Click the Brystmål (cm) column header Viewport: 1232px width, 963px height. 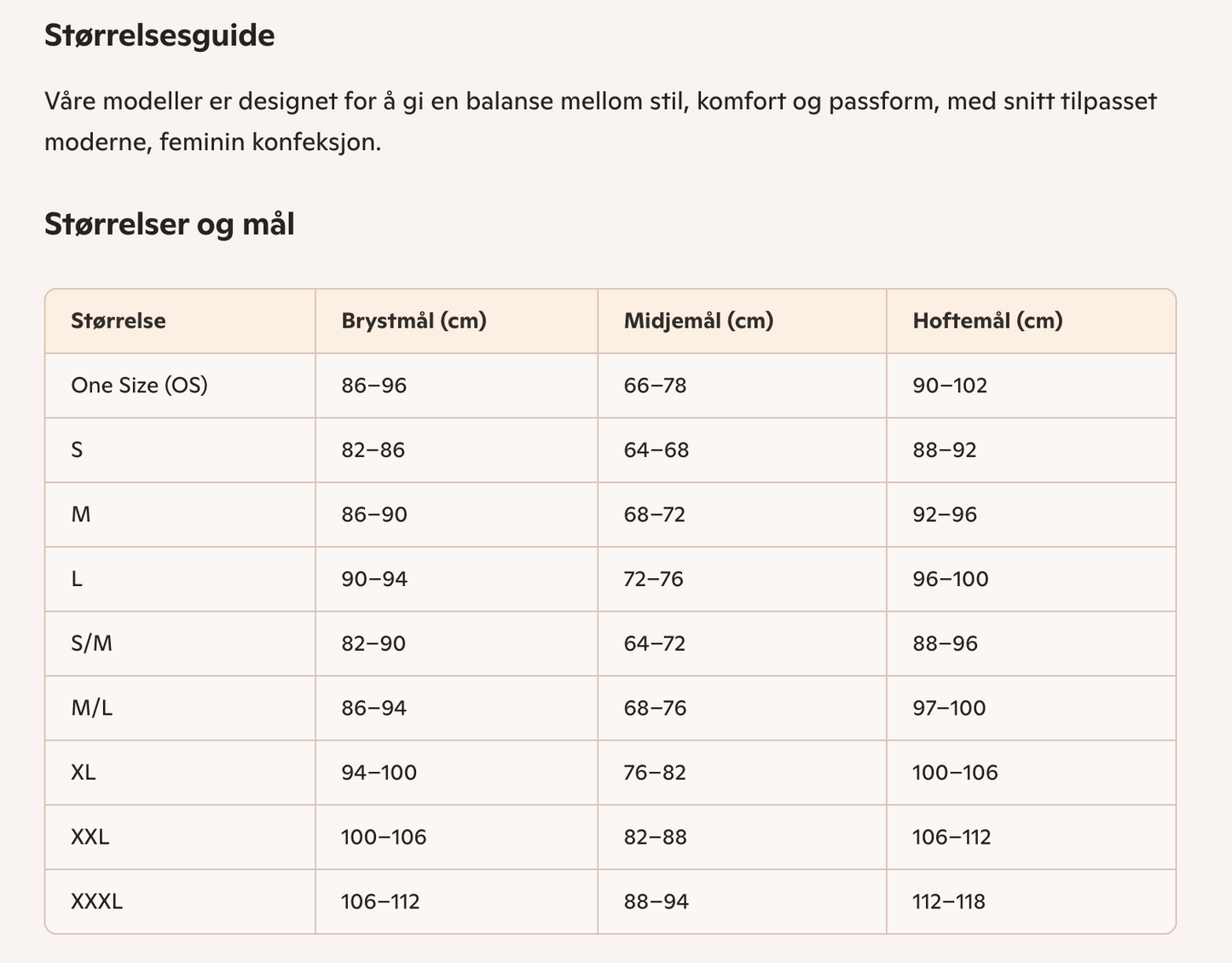pos(414,321)
